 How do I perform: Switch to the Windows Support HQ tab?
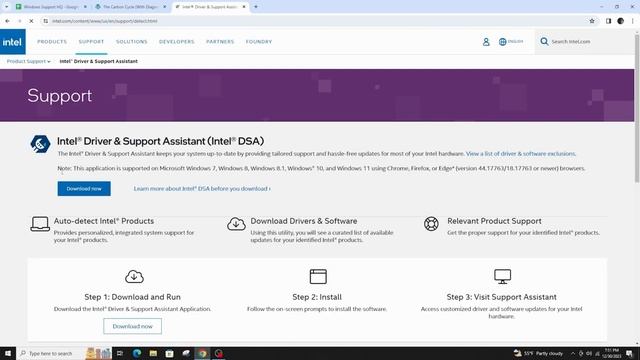51,7
